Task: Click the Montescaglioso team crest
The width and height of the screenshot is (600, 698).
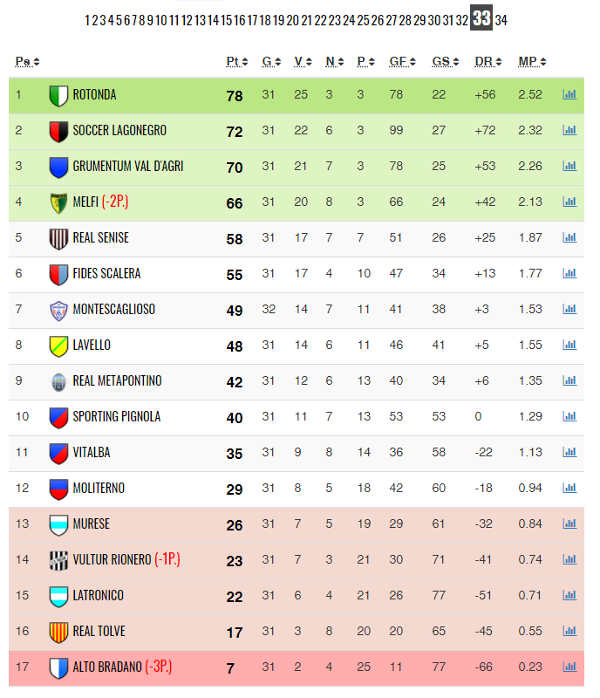Action: [x=58, y=310]
